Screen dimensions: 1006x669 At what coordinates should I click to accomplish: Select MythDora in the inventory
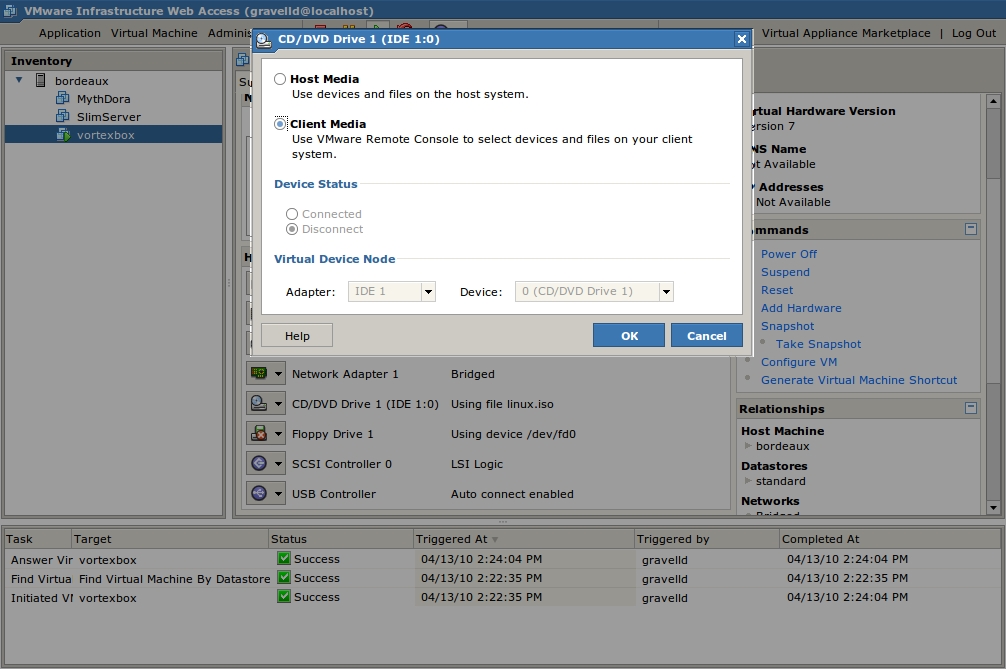(x=103, y=99)
